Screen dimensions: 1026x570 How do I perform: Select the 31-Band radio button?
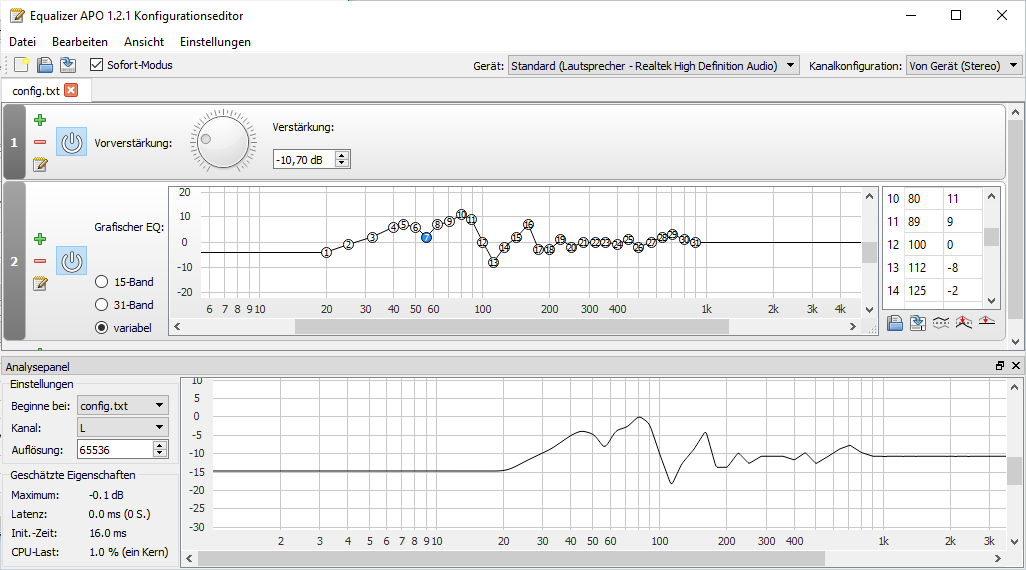[x=101, y=305]
